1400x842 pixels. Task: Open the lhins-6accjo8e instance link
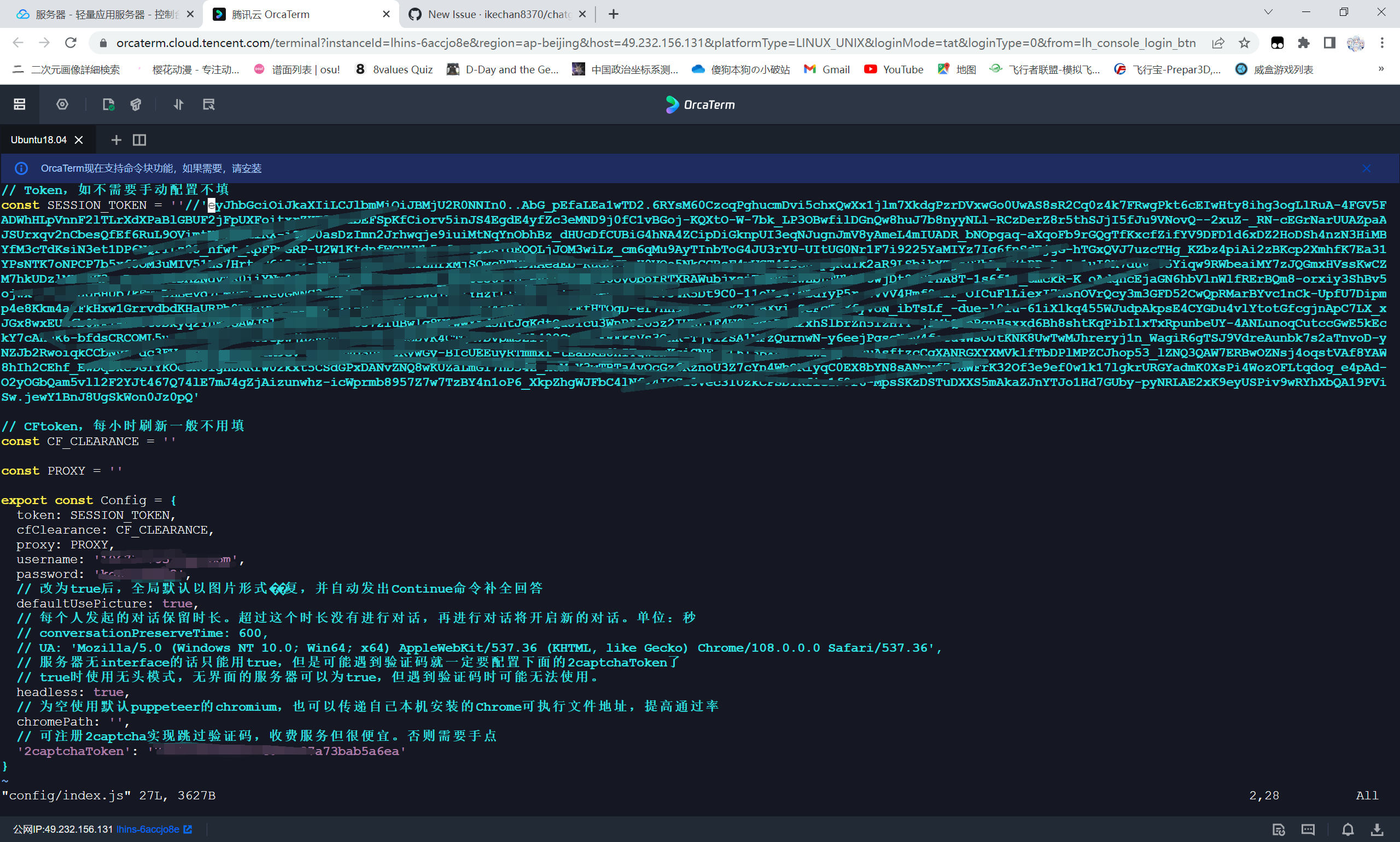click(x=149, y=829)
